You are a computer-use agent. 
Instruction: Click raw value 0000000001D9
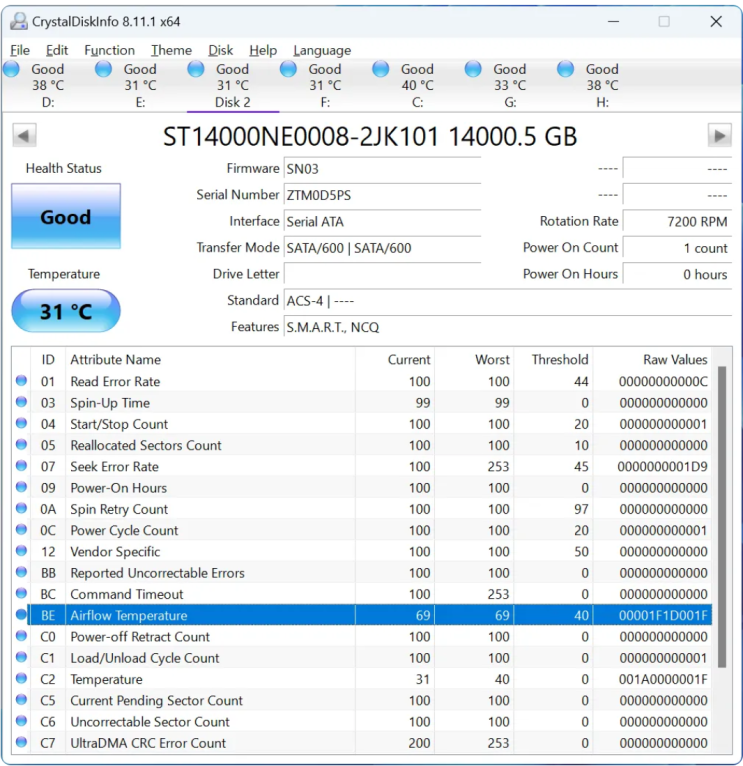click(662, 467)
